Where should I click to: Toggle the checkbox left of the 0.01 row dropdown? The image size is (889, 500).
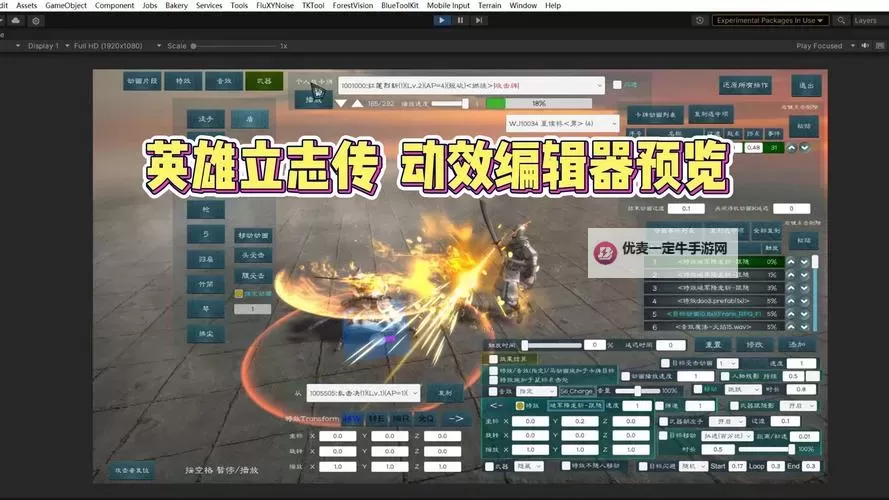[x=663, y=436]
